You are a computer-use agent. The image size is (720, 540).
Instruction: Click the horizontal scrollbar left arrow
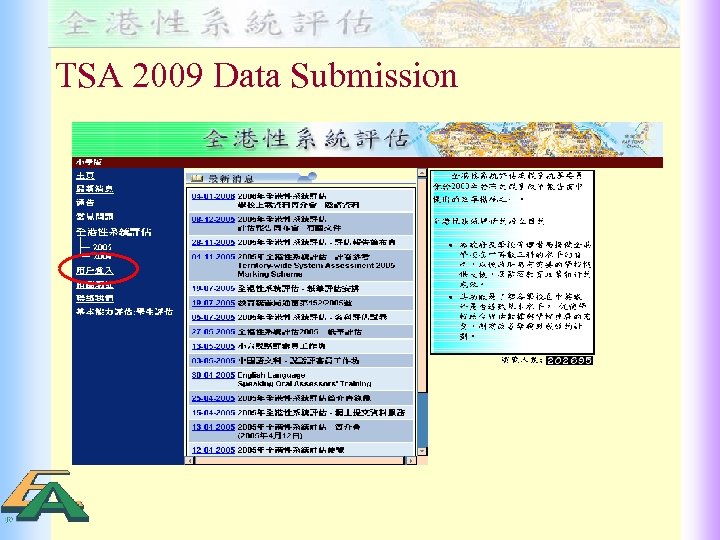tap(190, 460)
